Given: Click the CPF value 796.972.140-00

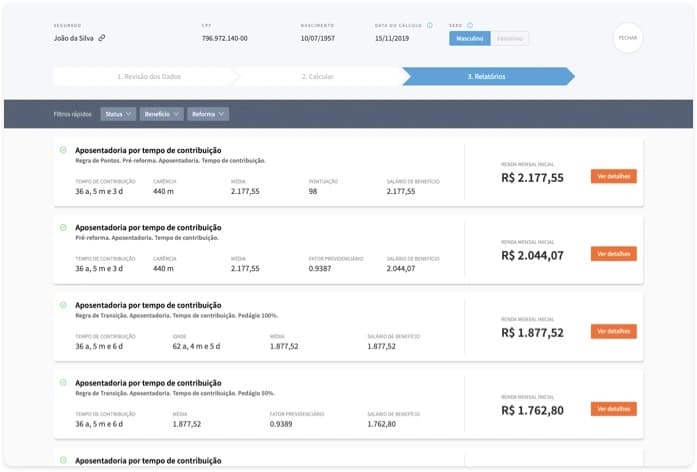Looking at the screenshot, I should pyautogui.click(x=224, y=38).
